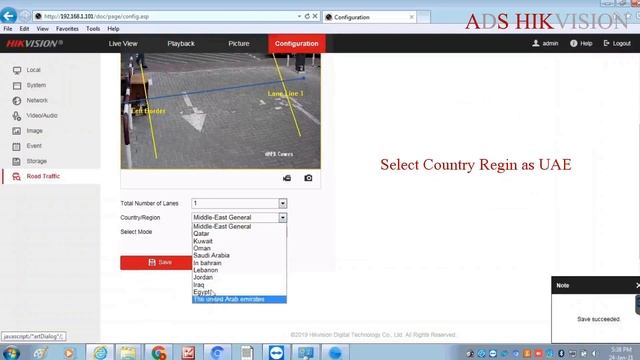Select Qatar from the country list

coord(239,233)
